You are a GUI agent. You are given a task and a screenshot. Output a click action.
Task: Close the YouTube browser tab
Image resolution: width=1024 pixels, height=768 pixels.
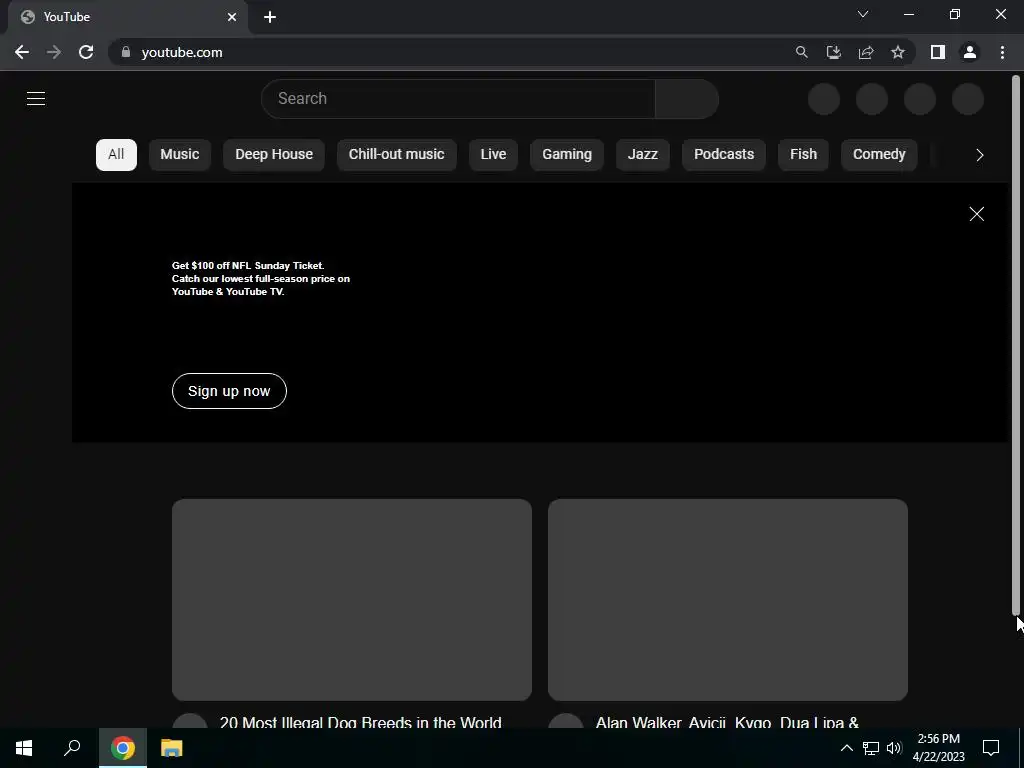point(232,17)
